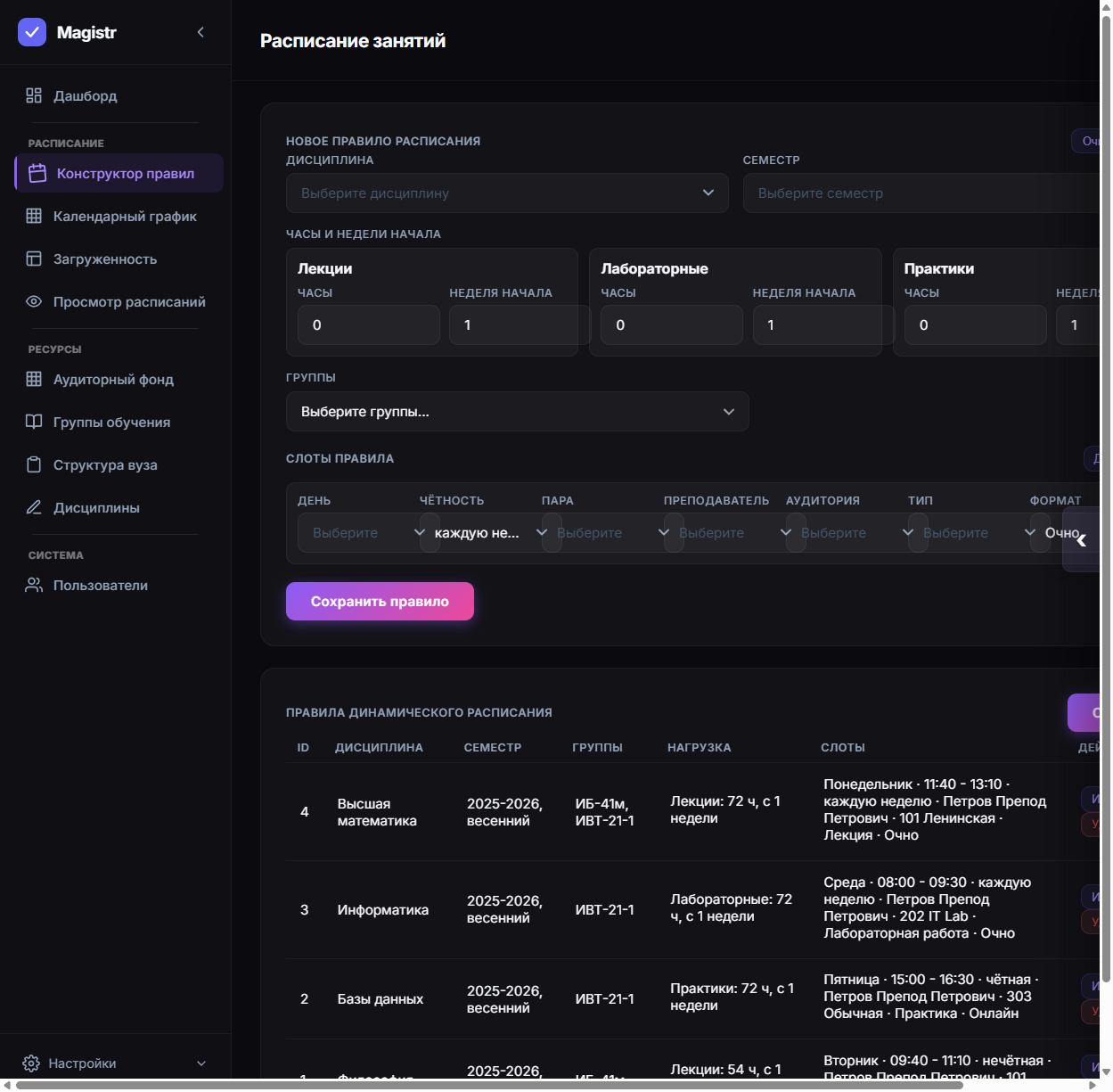Click the Семестр column header
This screenshot has height=1092, width=1113.
[x=493, y=747]
